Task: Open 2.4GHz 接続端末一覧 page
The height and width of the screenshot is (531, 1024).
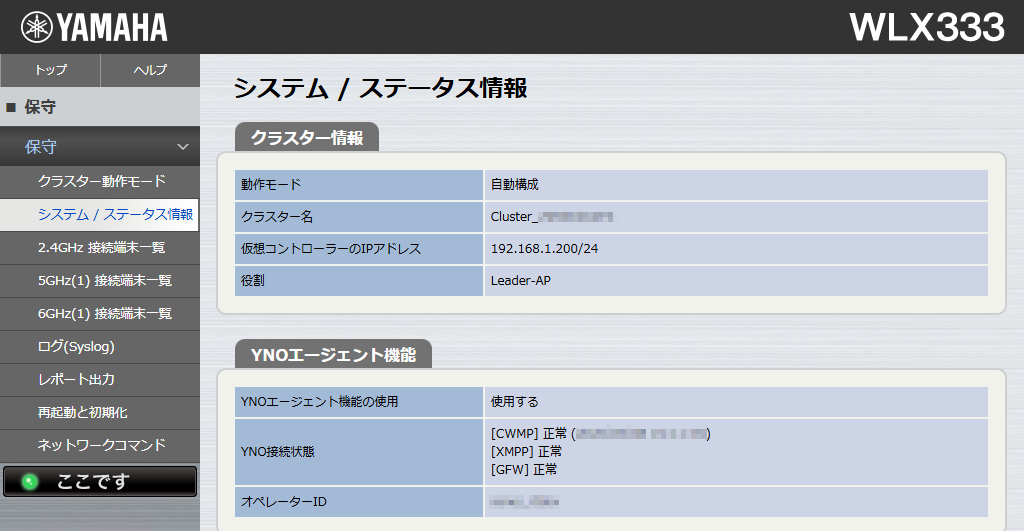Action: tap(100, 248)
